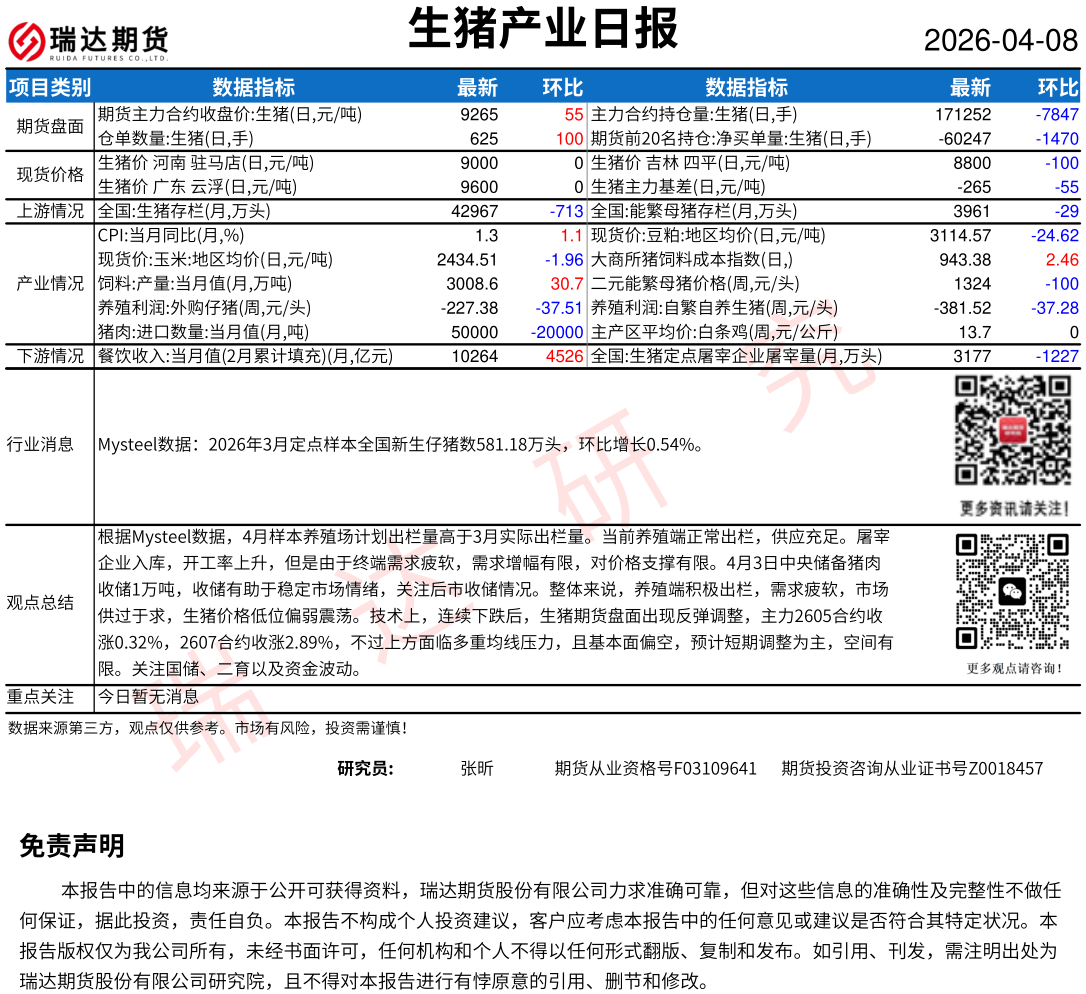Click the 观点总结 section label
This screenshot has width=1086, height=994.
[41, 602]
